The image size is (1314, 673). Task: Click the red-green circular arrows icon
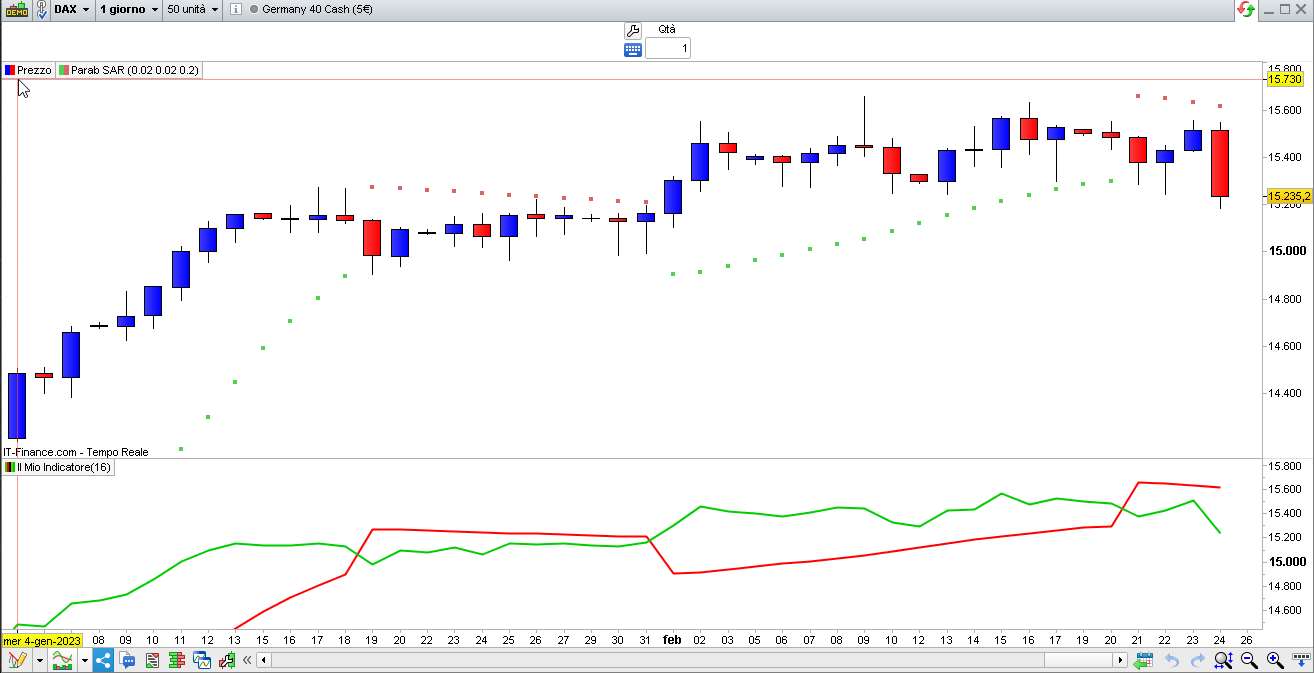(1246, 9)
